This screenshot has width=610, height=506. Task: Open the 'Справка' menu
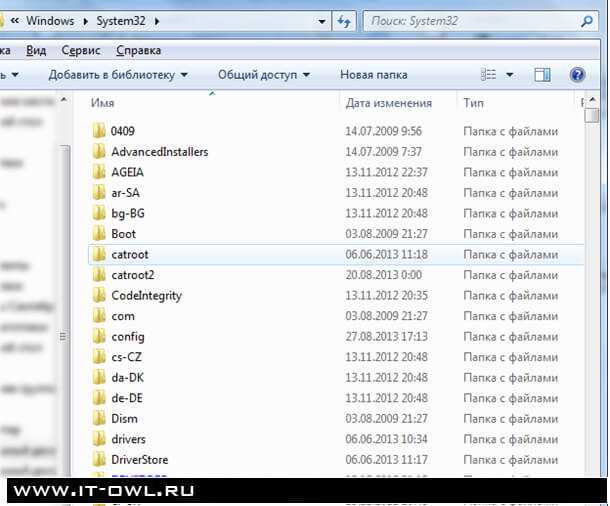coord(138,50)
